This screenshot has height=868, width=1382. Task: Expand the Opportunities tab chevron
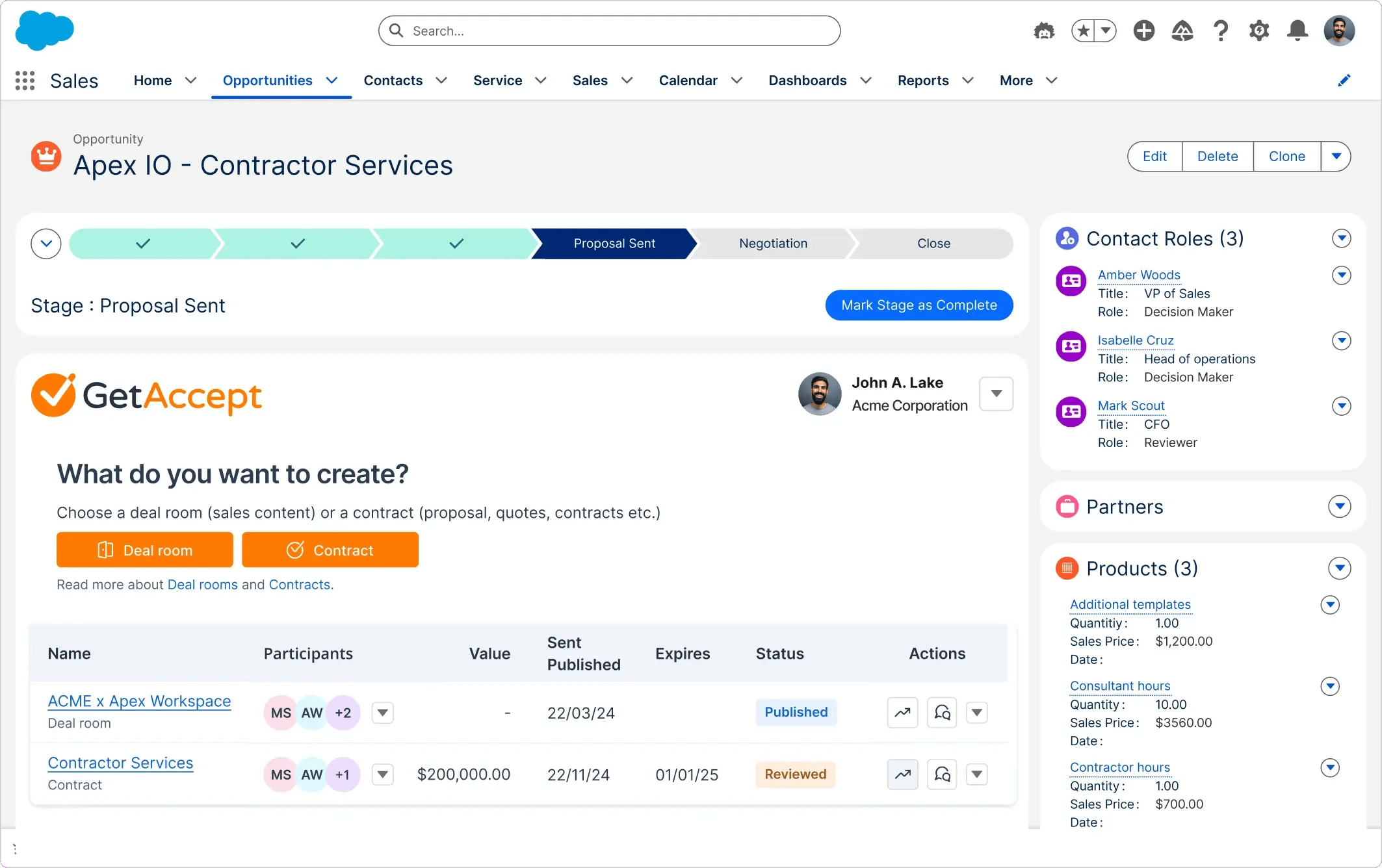[332, 81]
